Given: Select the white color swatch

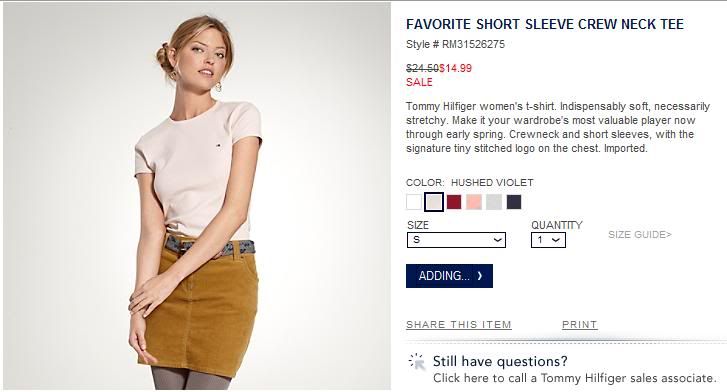Looking at the screenshot, I should click(414, 202).
